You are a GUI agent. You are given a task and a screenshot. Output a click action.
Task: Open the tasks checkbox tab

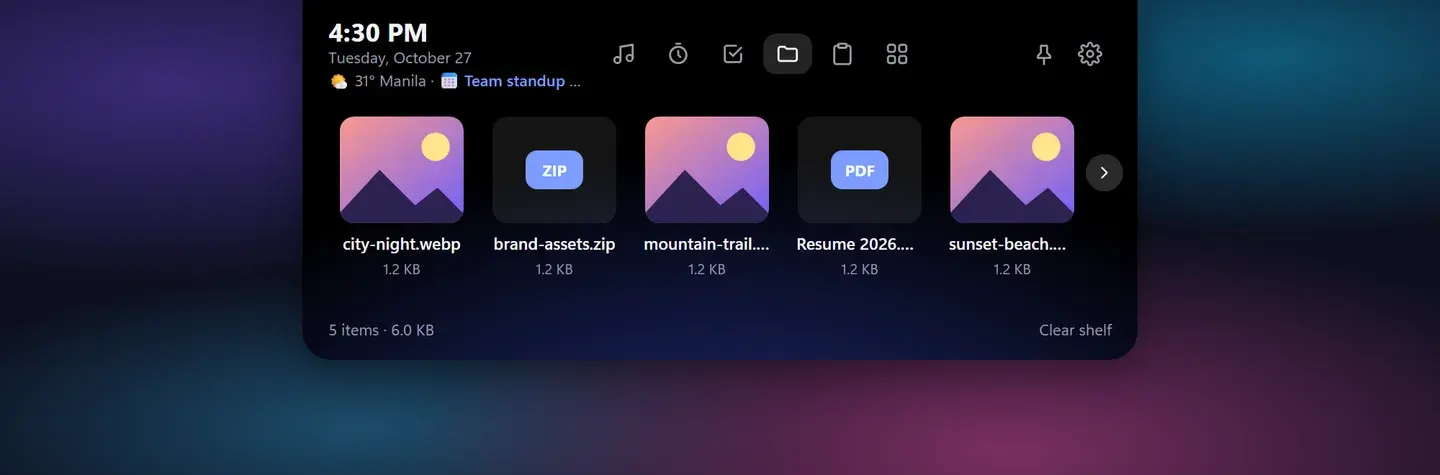[x=733, y=54]
